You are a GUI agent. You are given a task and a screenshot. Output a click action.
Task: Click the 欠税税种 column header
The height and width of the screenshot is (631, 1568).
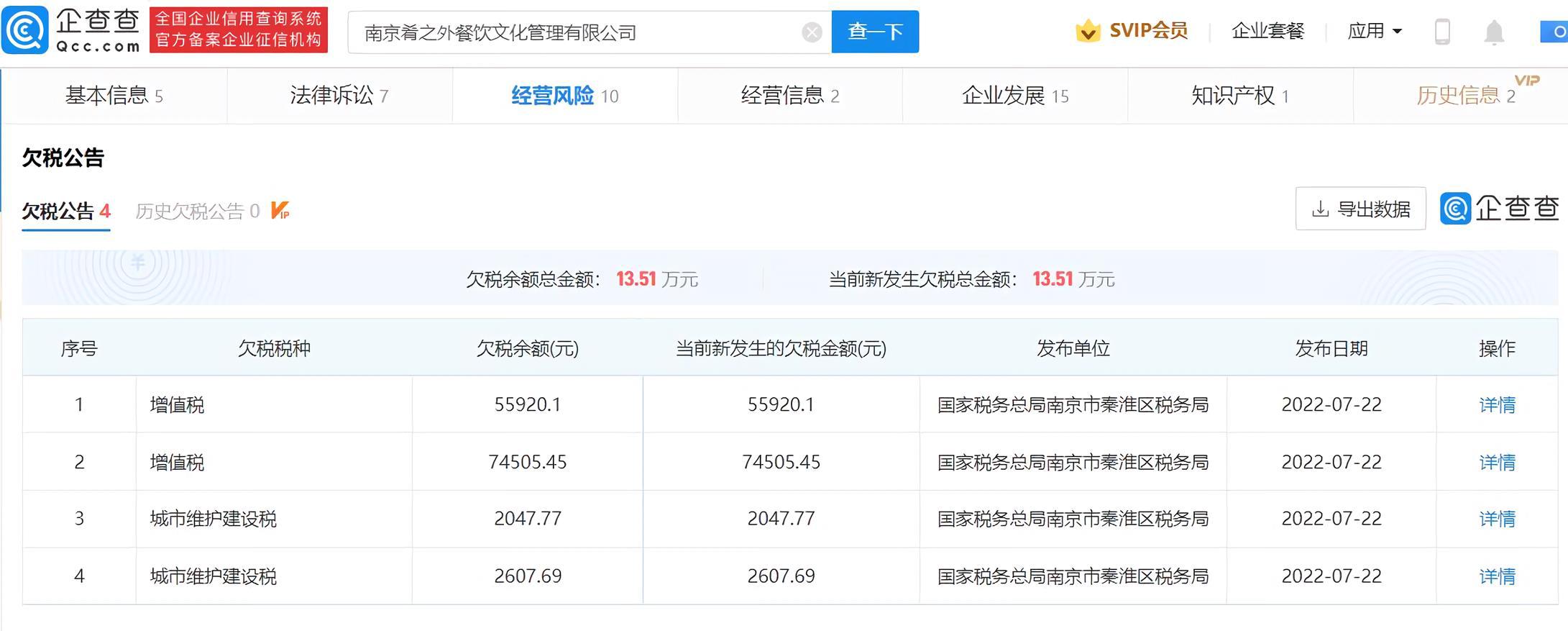point(274,349)
